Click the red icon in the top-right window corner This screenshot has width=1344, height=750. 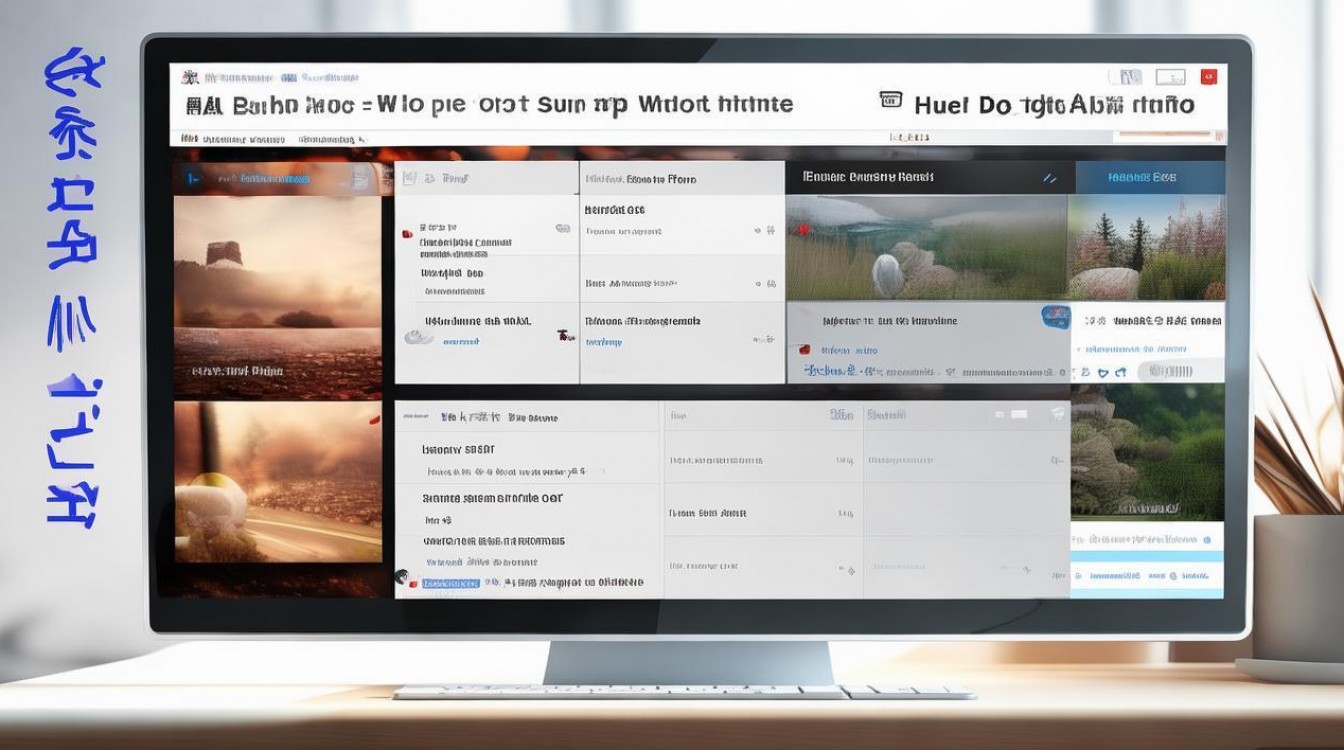pos(1208,77)
